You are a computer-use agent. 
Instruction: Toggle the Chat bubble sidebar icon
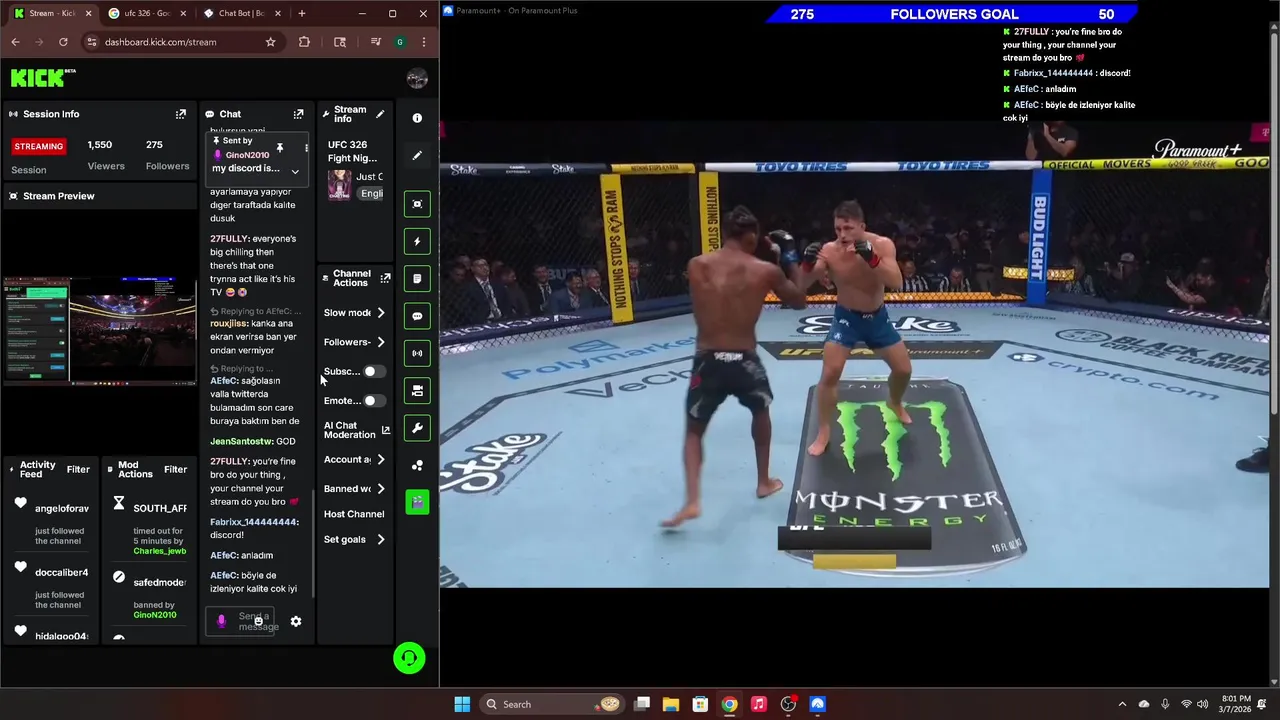417,316
